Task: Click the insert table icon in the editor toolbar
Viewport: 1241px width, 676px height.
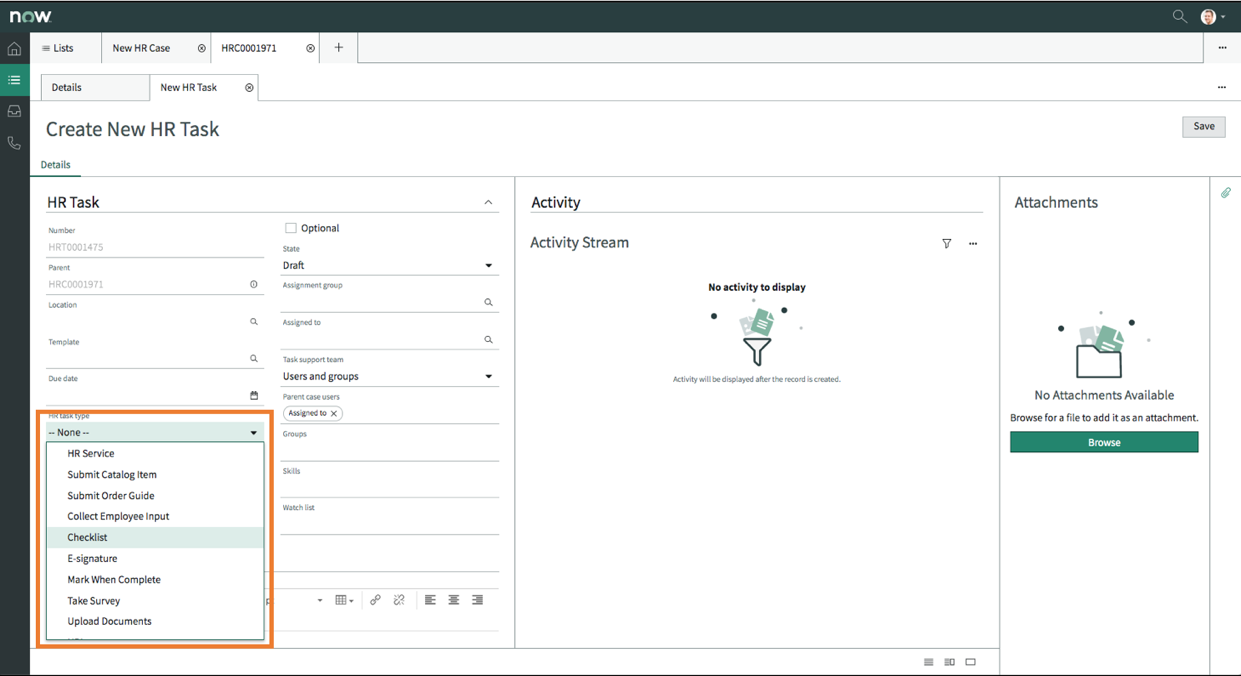Action: point(344,600)
